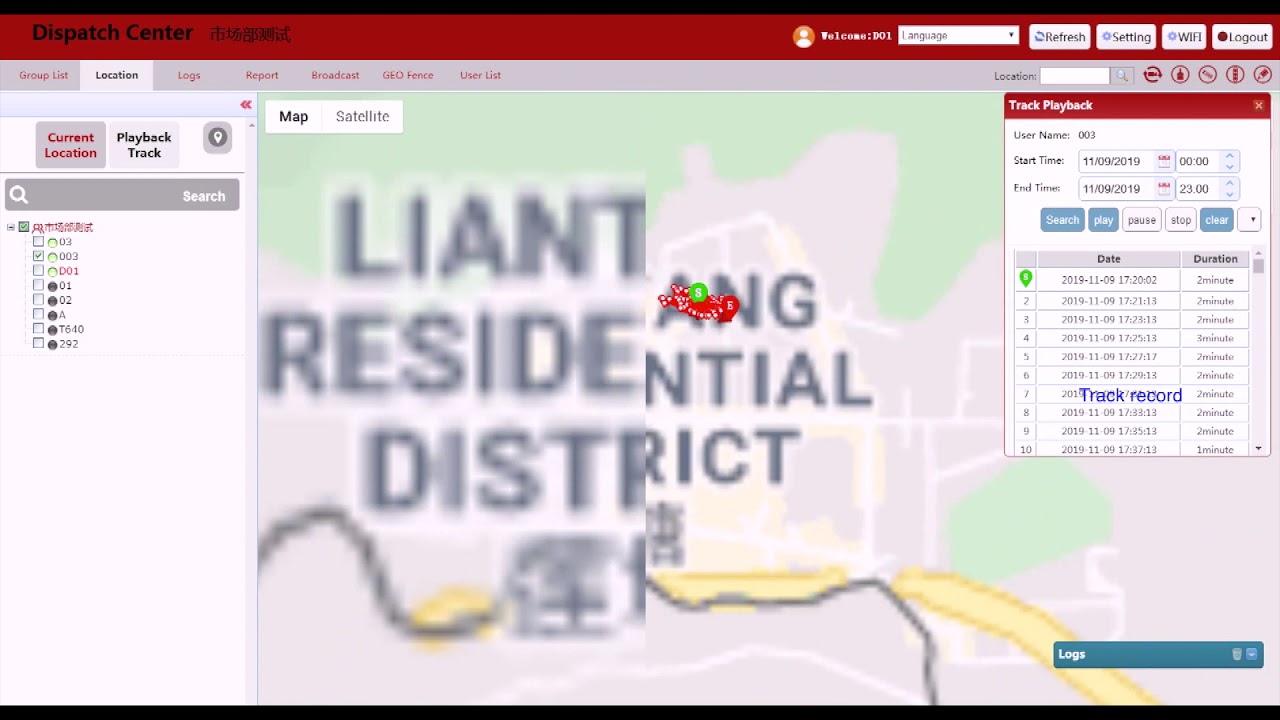Viewport: 1280px width, 720px height.
Task: Click status icon of user D01
Action: [x=52, y=271]
